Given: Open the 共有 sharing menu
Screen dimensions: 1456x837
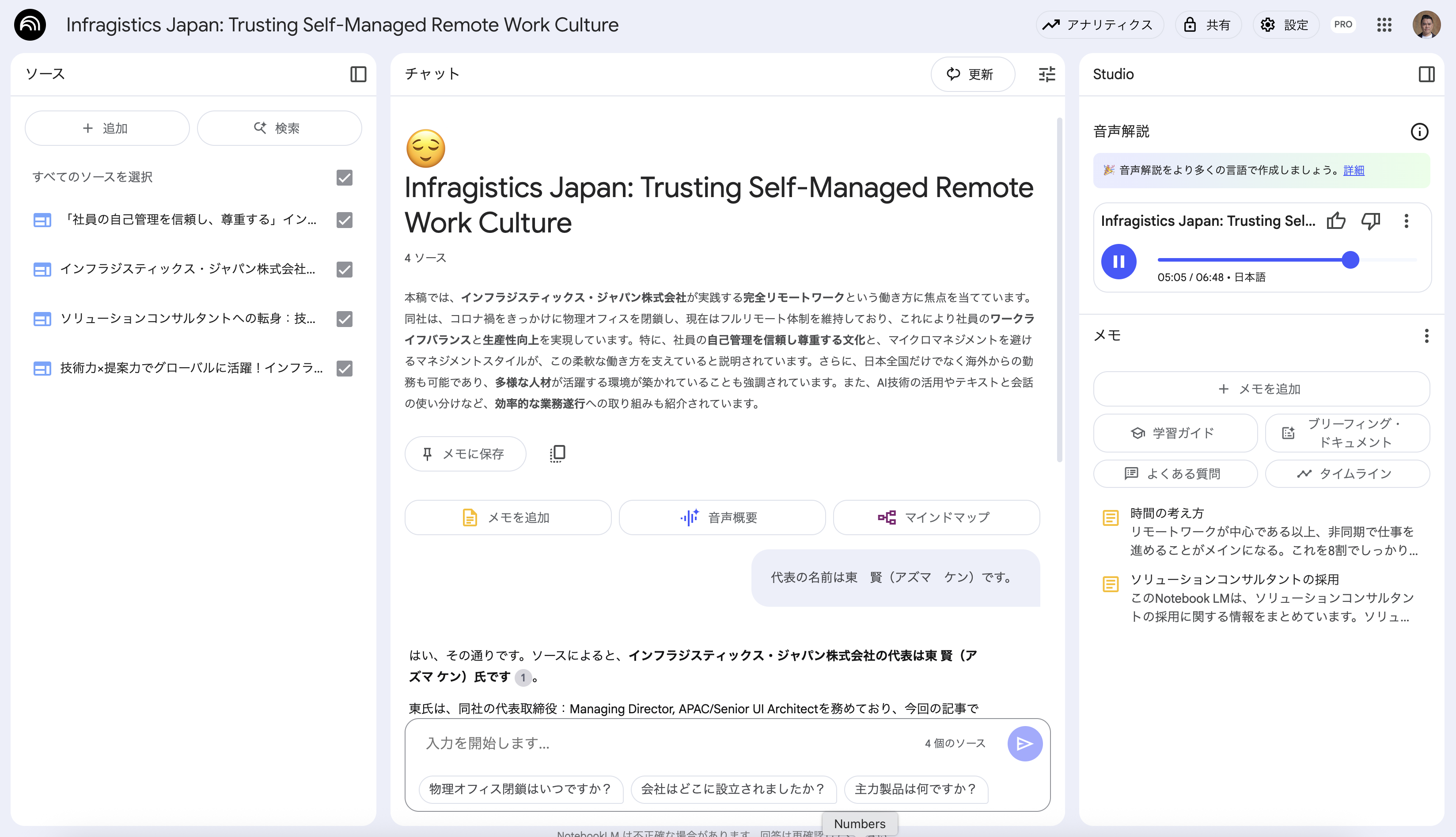Looking at the screenshot, I should [x=1208, y=25].
